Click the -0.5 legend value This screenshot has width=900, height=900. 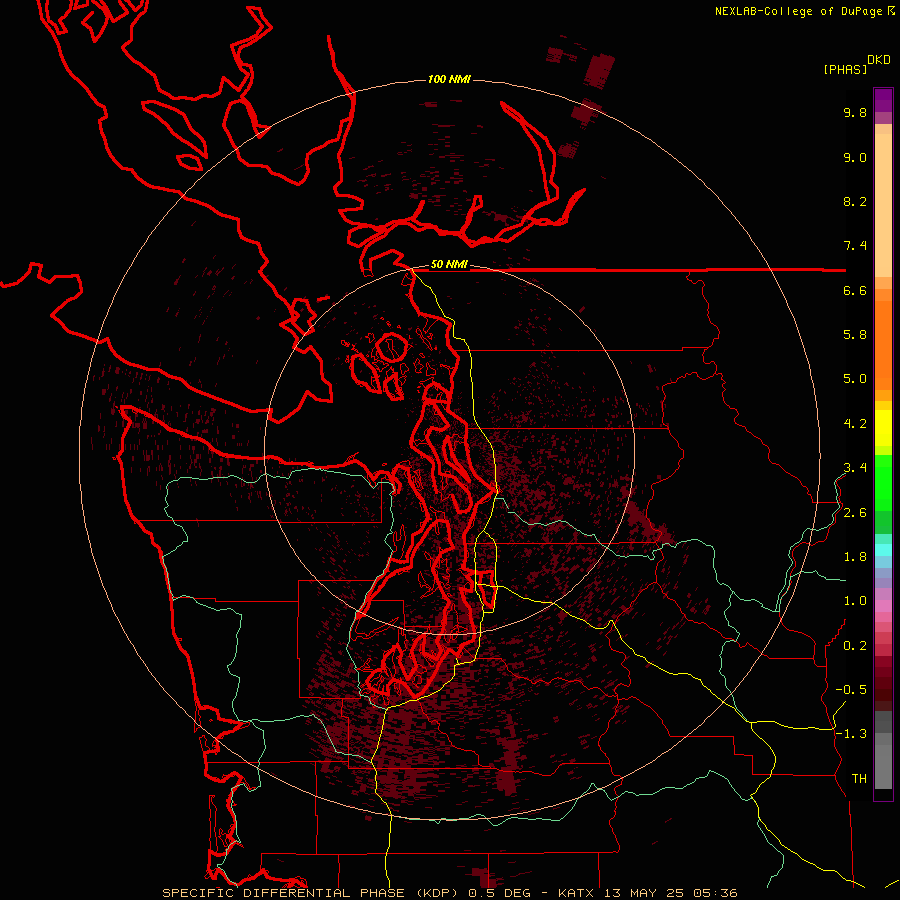coord(851,690)
